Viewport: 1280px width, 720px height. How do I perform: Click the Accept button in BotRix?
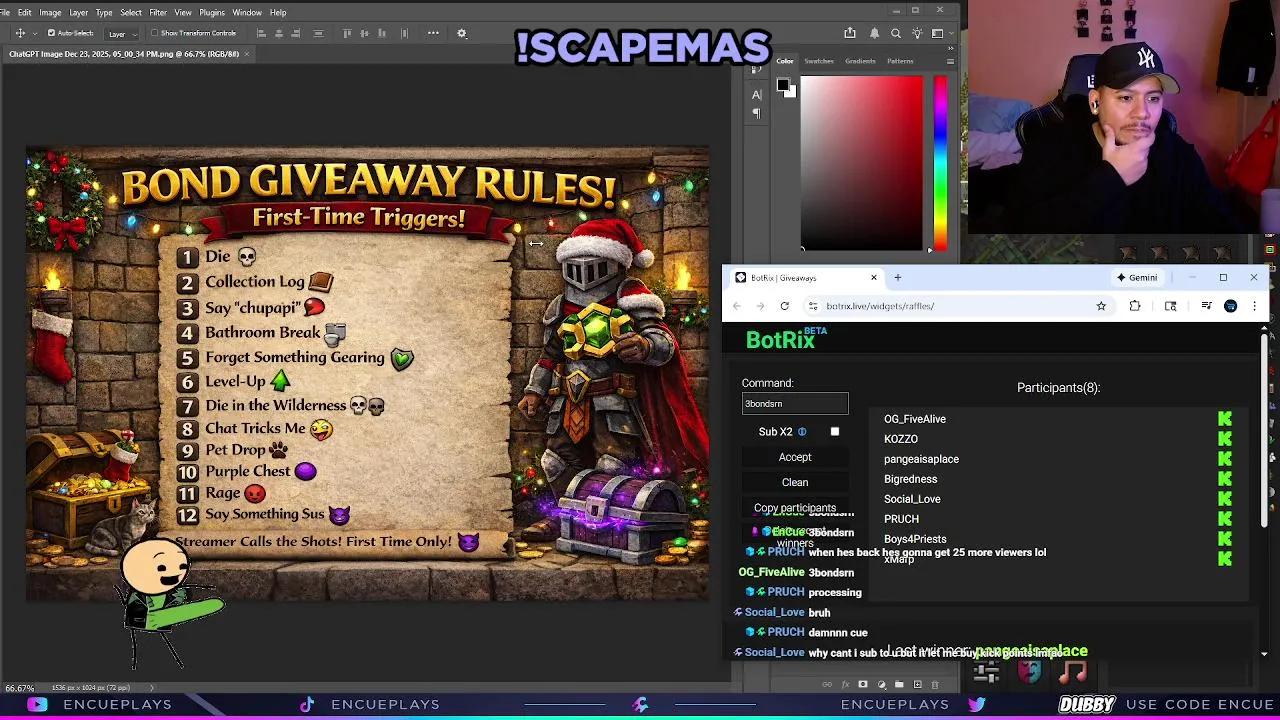pos(794,457)
